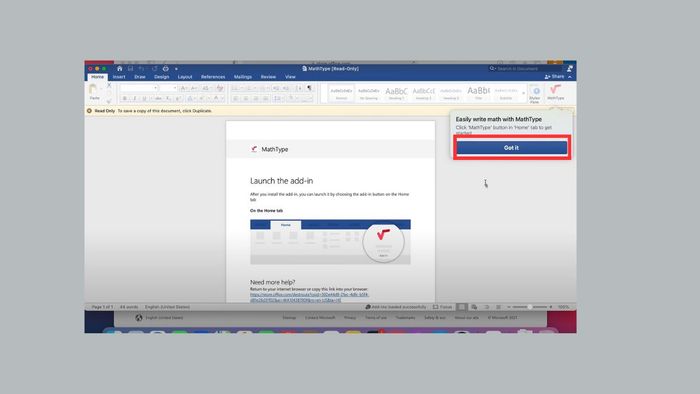Open the Draw tab
The height and width of the screenshot is (394, 700).
[140, 77]
